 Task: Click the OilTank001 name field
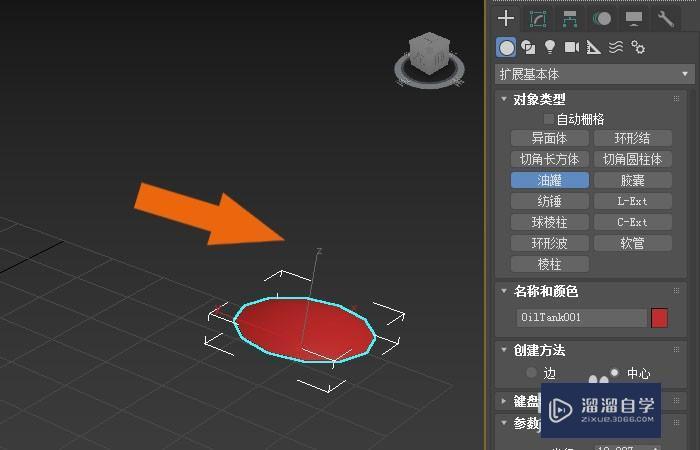(x=582, y=317)
